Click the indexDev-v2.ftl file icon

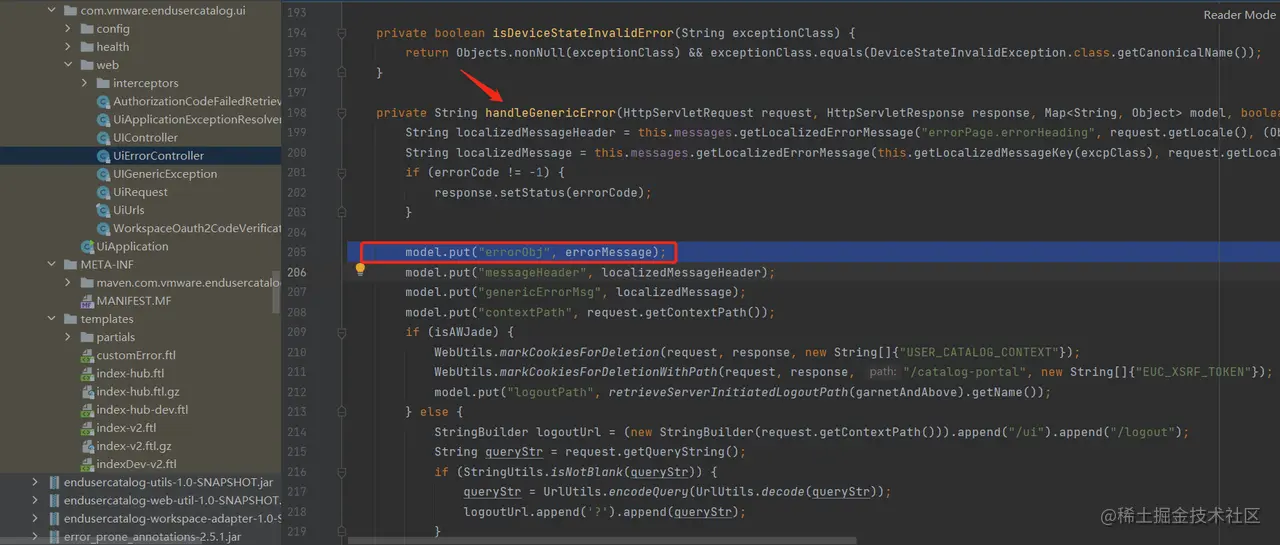point(87,464)
